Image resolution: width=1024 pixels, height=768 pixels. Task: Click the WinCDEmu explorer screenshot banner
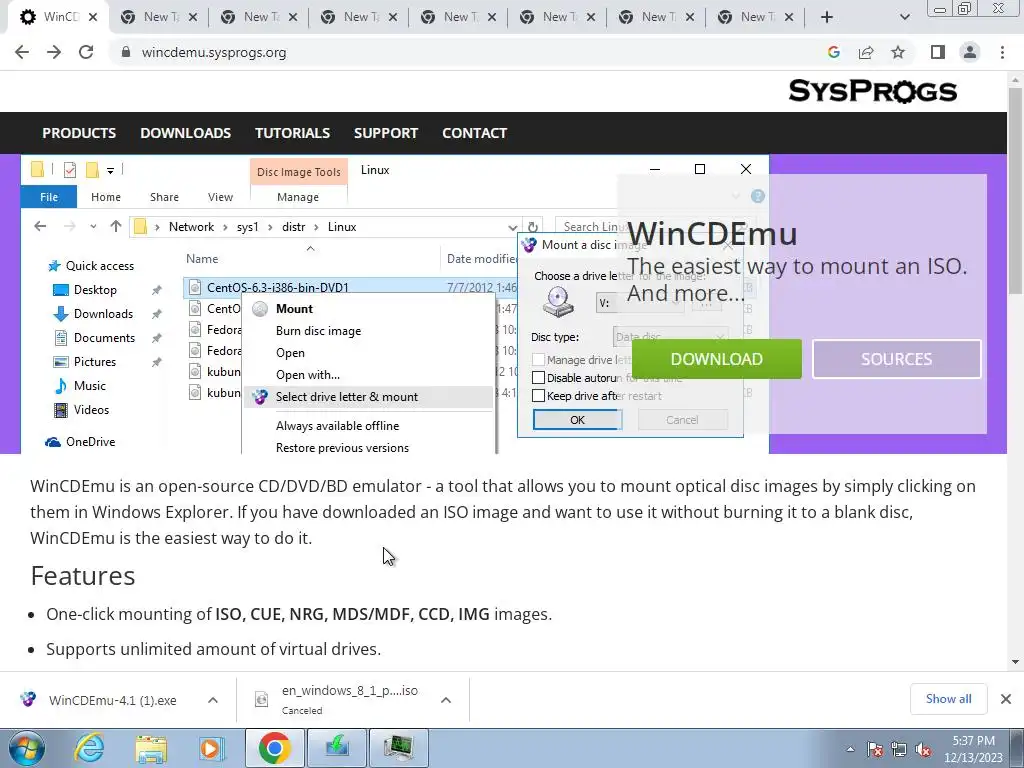(x=395, y=304)
